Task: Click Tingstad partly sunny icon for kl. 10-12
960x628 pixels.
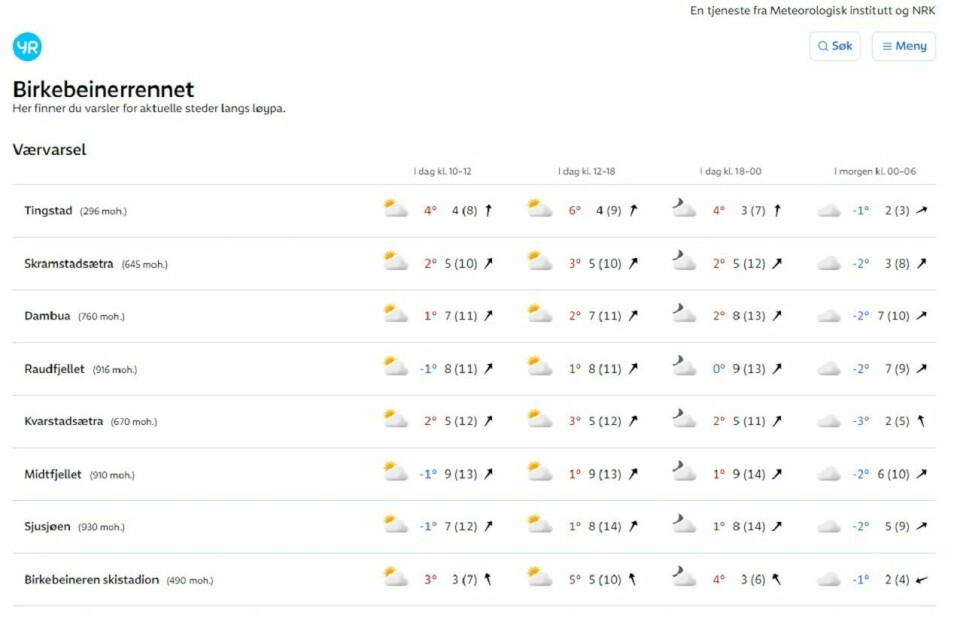Action: pos(396,209)
